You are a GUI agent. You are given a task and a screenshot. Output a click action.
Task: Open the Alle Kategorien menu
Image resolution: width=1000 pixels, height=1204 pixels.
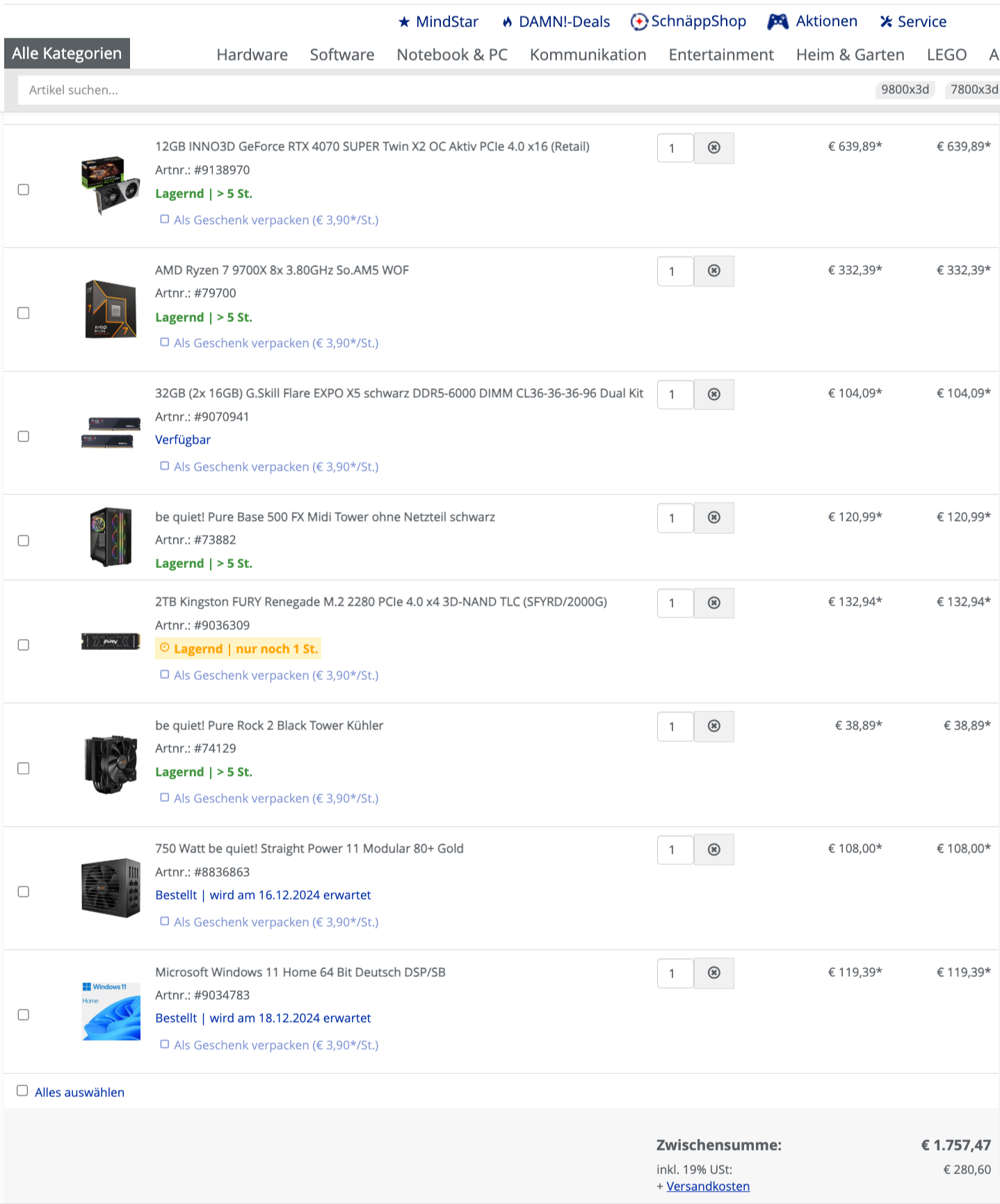pyautogui.click(x=67, y=54)
